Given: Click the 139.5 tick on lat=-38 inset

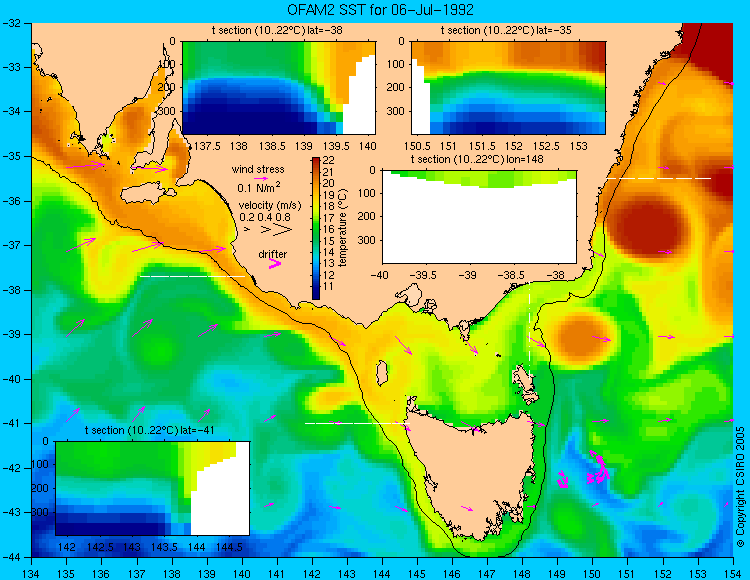Looking at the screenshot, I should (x=337, y=146).
